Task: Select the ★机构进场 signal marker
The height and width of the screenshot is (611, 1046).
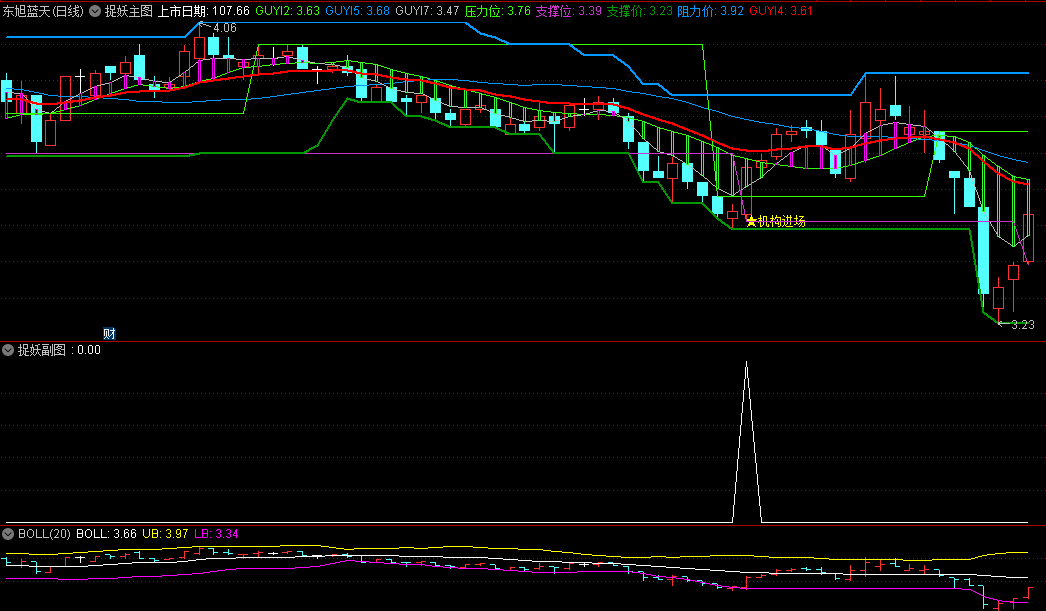Action: 775,221
